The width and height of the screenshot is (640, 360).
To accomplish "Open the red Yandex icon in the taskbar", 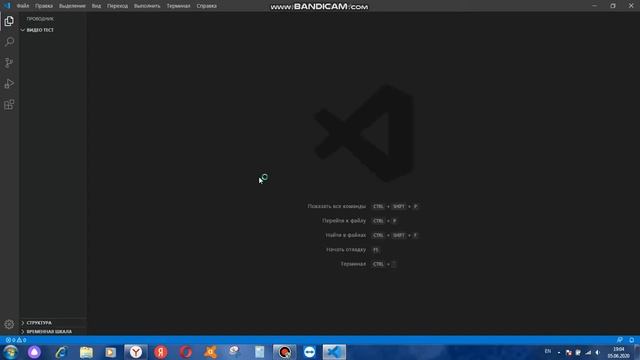I will [x=161, y=352].
